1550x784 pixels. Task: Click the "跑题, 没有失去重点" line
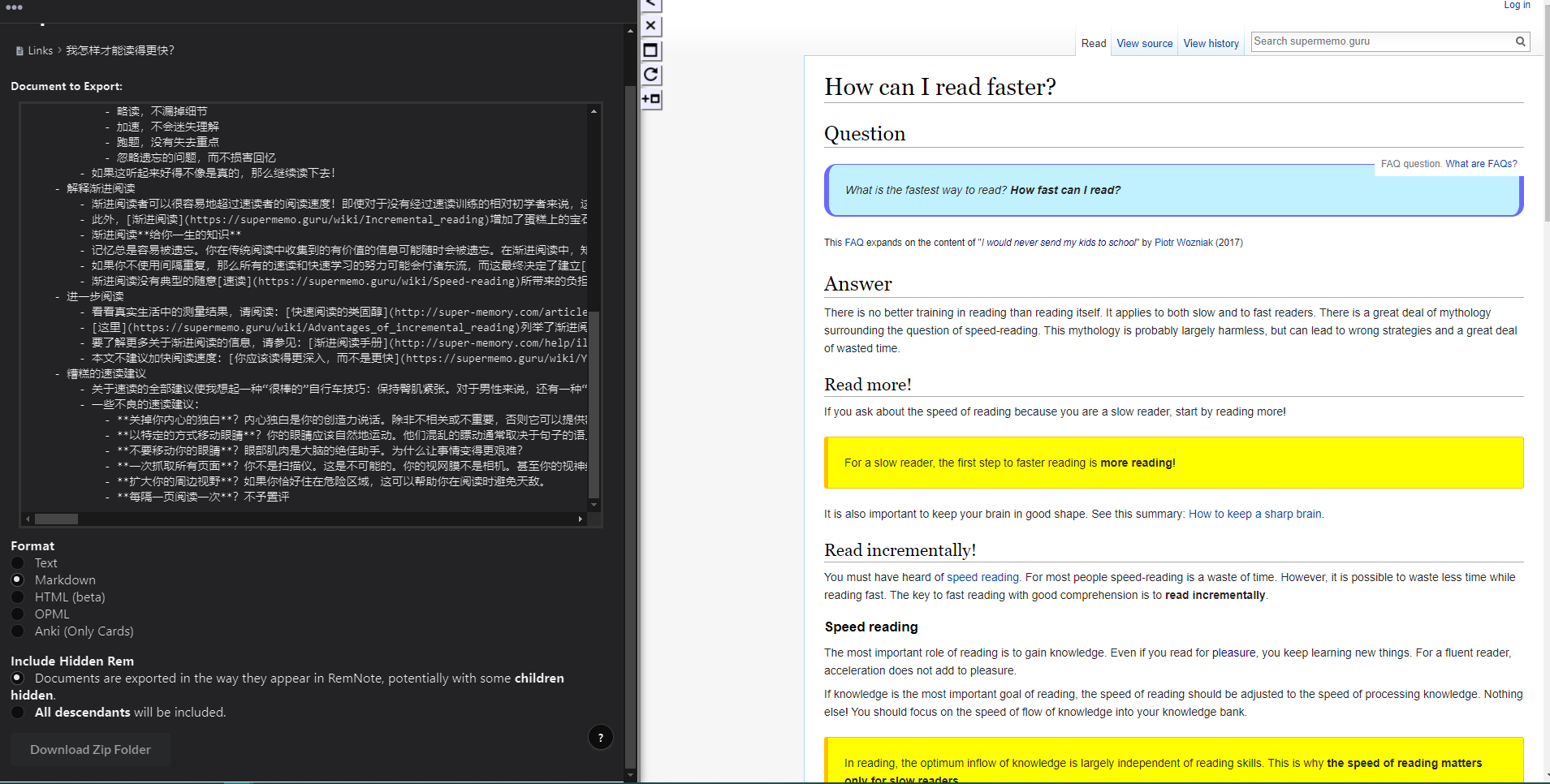[167, 143]
